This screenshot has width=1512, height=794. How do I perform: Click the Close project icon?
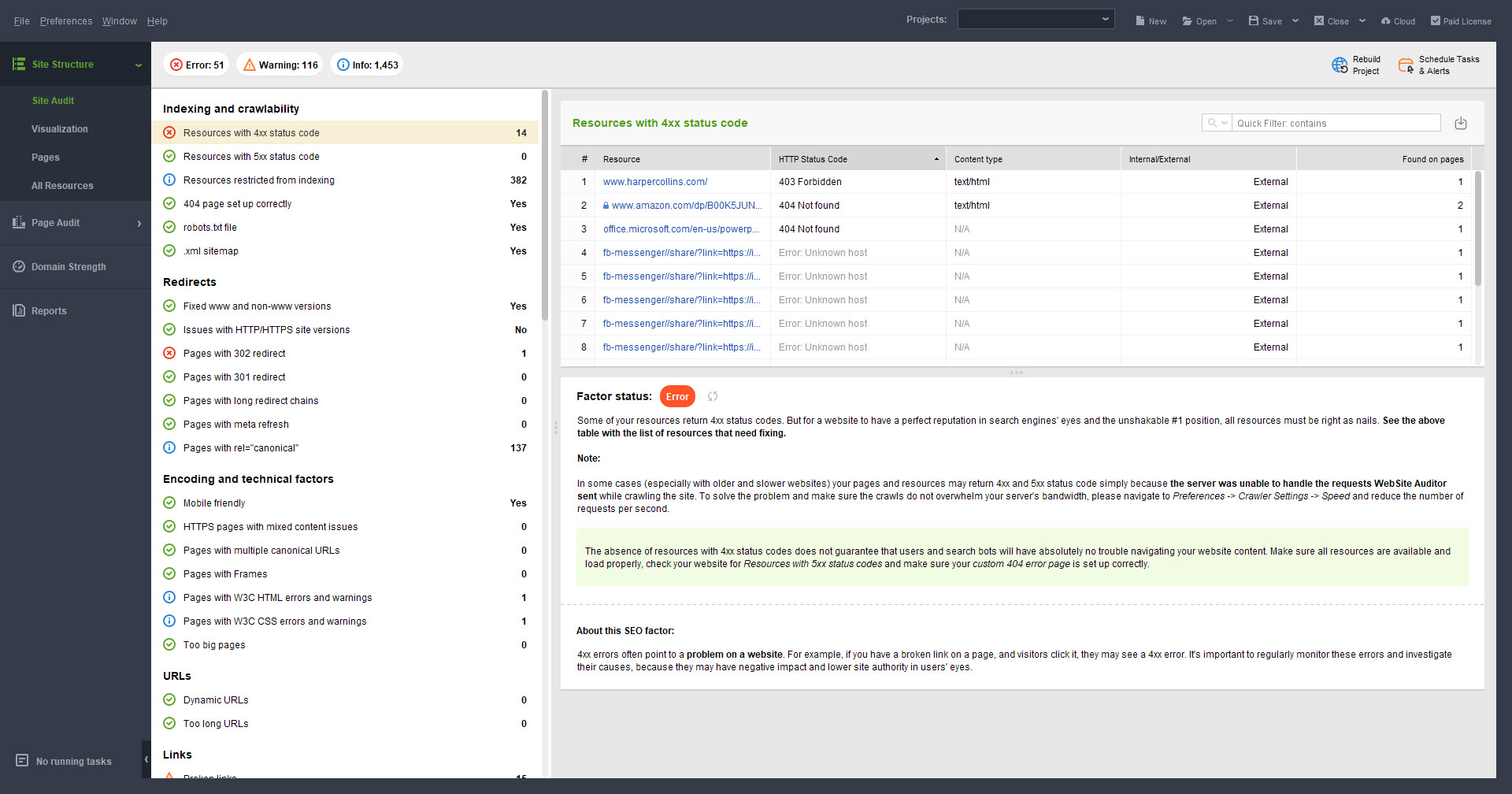point(1319,21)
